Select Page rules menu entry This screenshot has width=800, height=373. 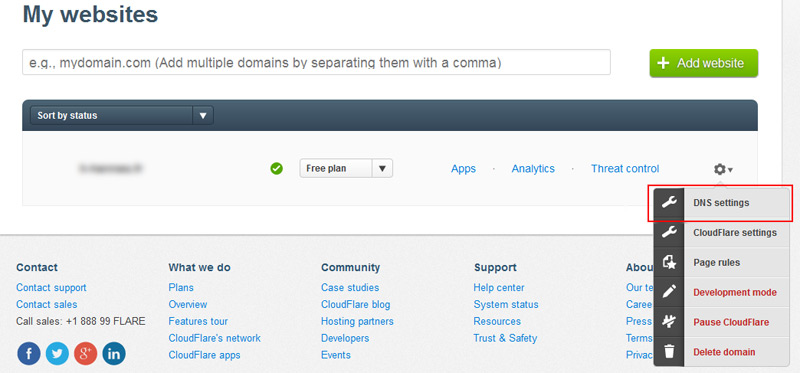click(721, 262)
